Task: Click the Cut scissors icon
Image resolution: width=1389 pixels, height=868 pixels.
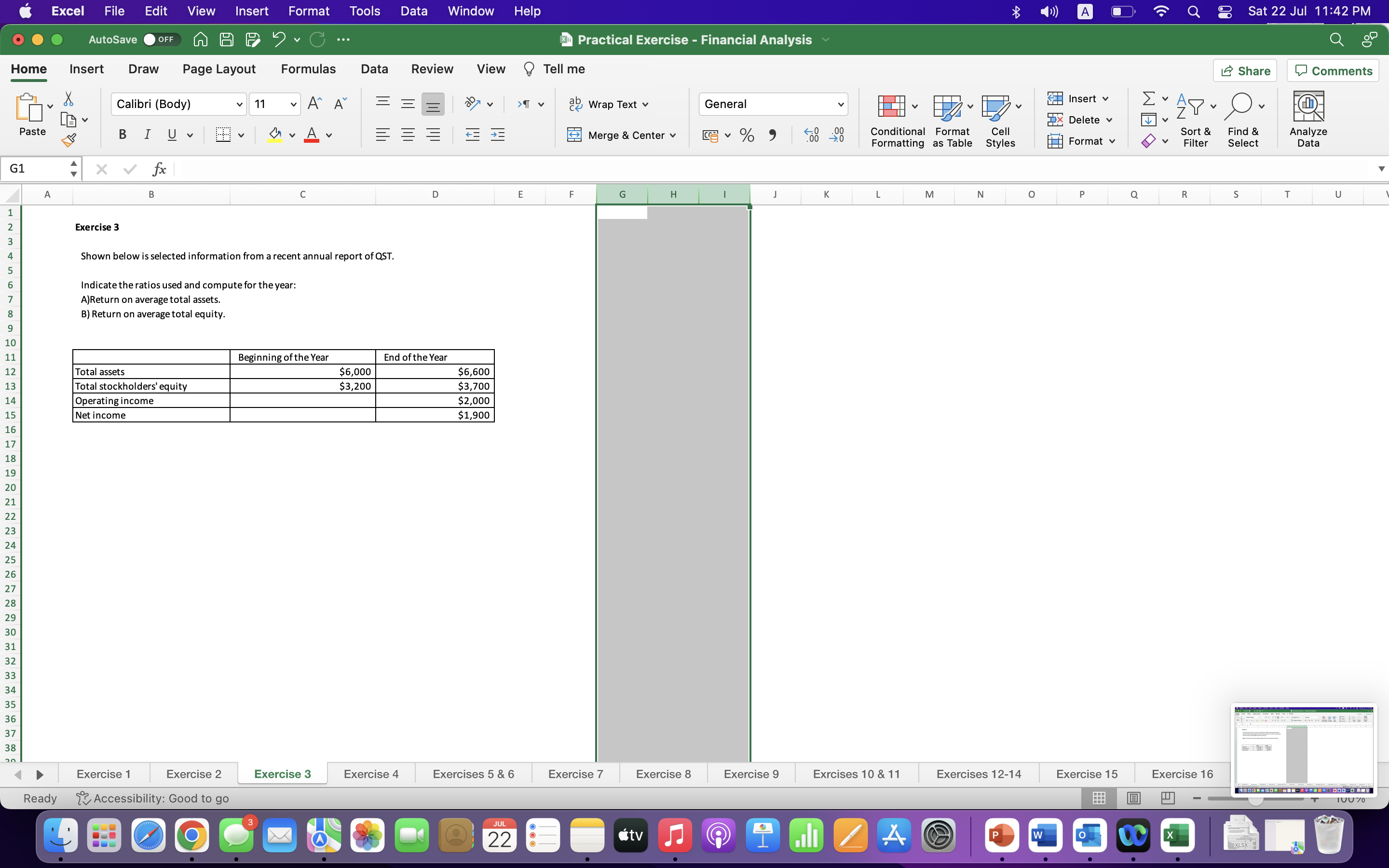Action: (x=68, y=99)
